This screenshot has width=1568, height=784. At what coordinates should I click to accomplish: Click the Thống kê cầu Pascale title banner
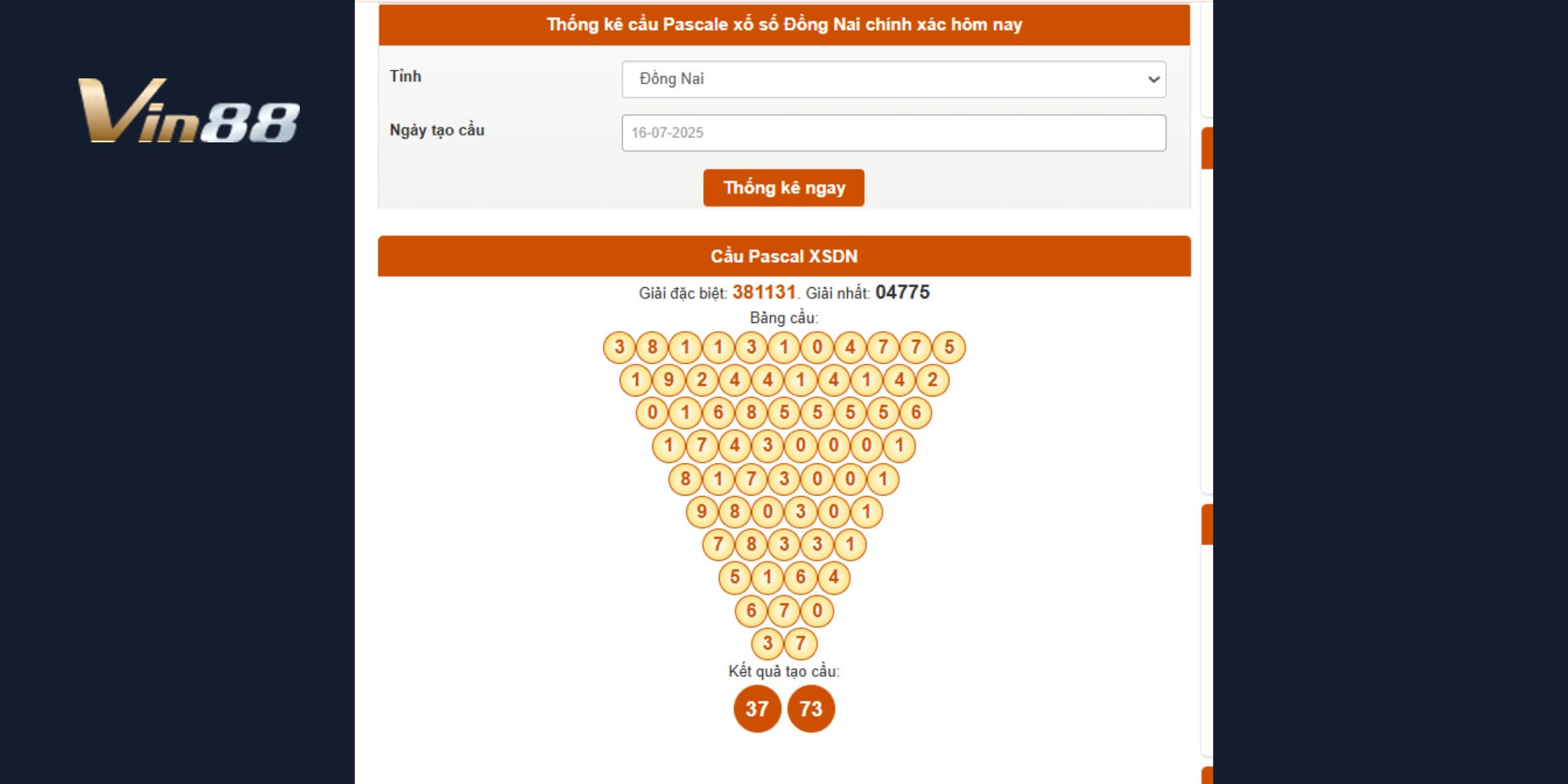[x=784, y=24]
